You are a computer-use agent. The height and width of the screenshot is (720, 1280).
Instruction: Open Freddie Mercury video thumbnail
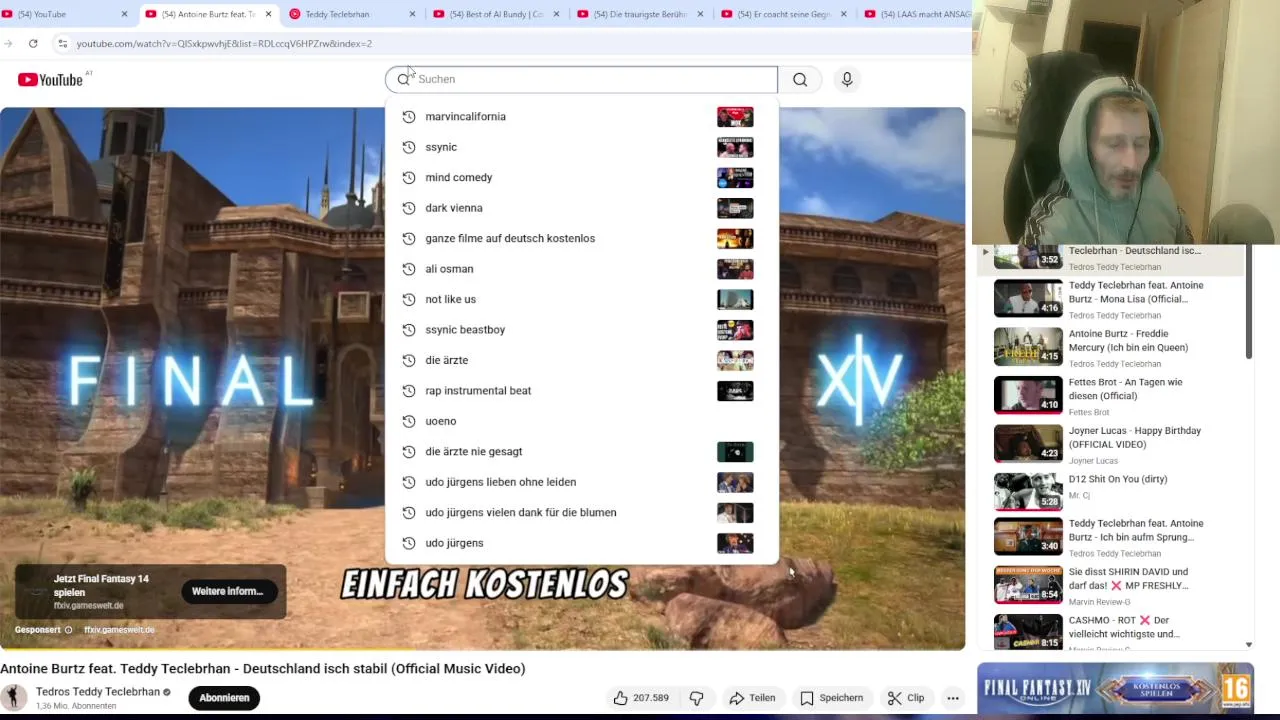[x=1028, y=347]
